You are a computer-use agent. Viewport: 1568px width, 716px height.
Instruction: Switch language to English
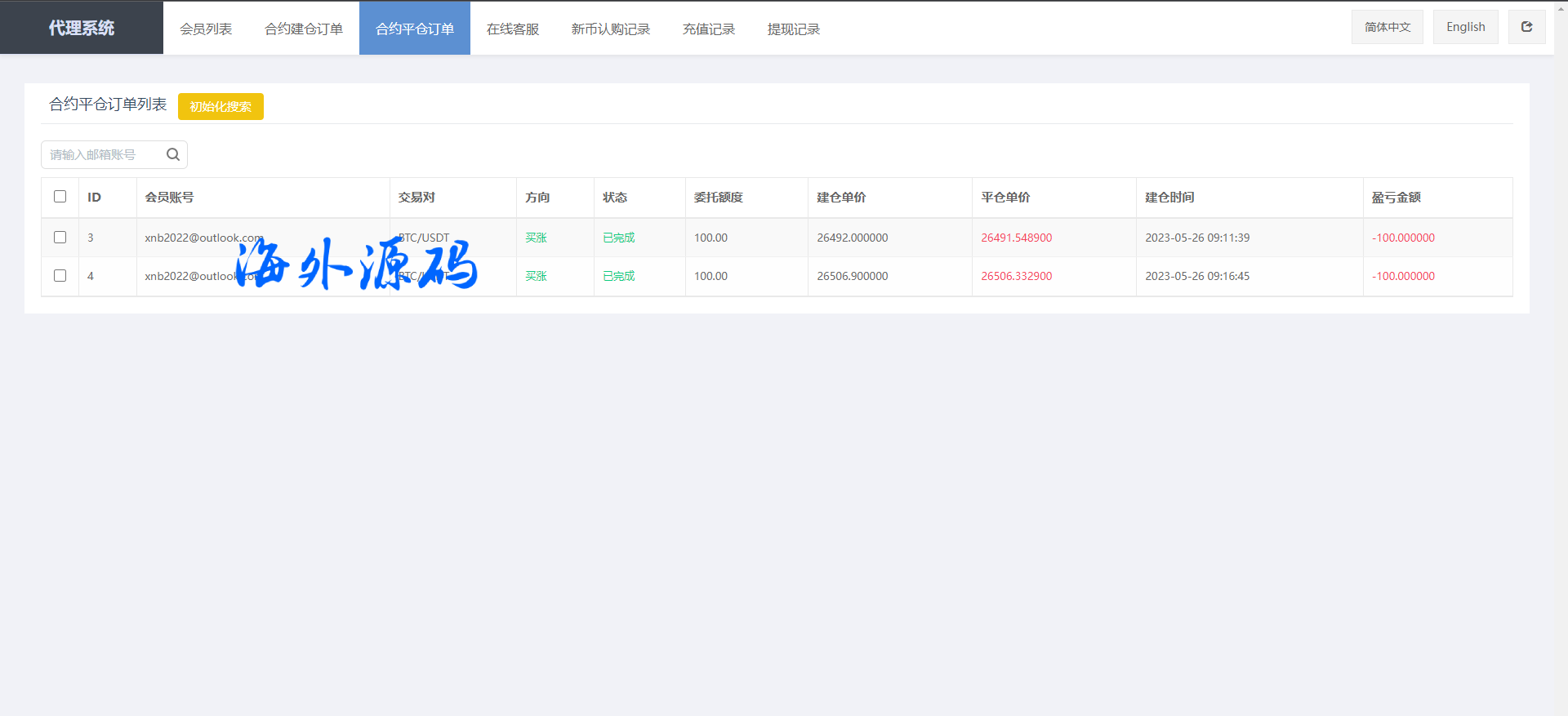pos(1465,27)
